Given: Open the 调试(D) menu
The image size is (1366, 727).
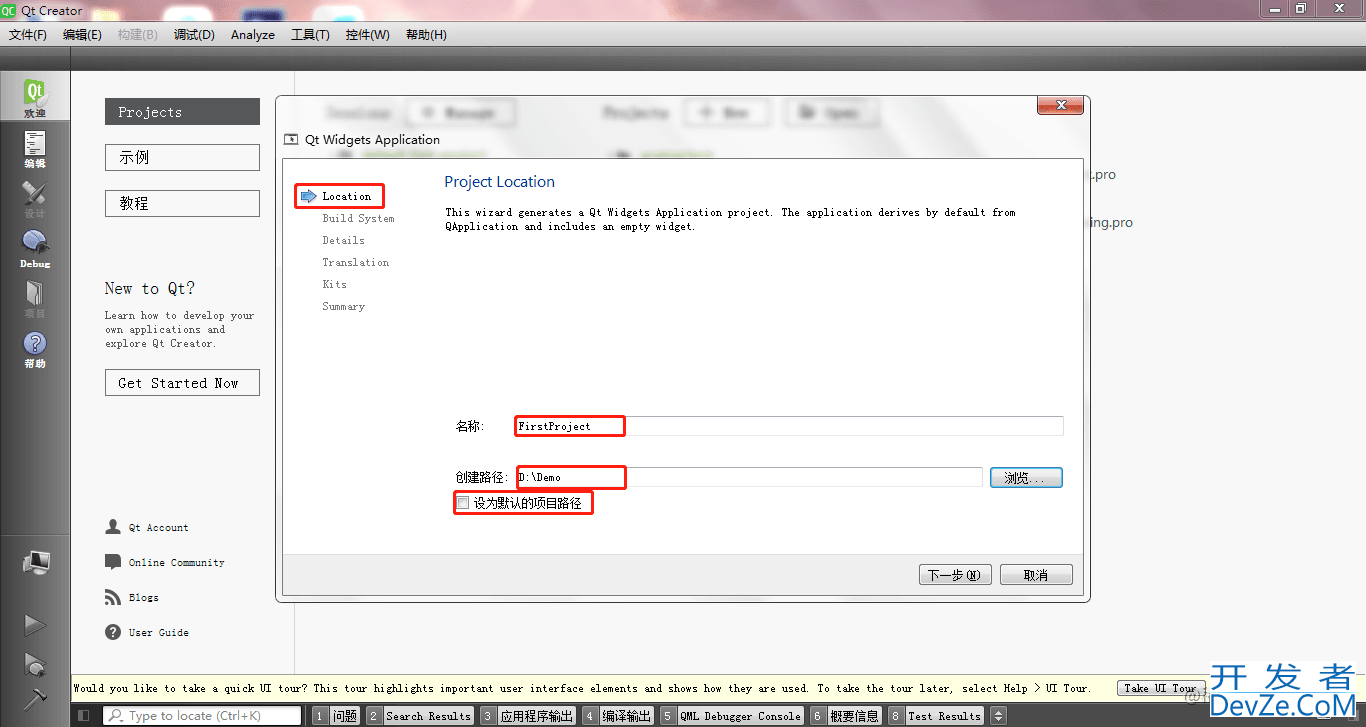Looking at the screenshot, I should (194, 34).
